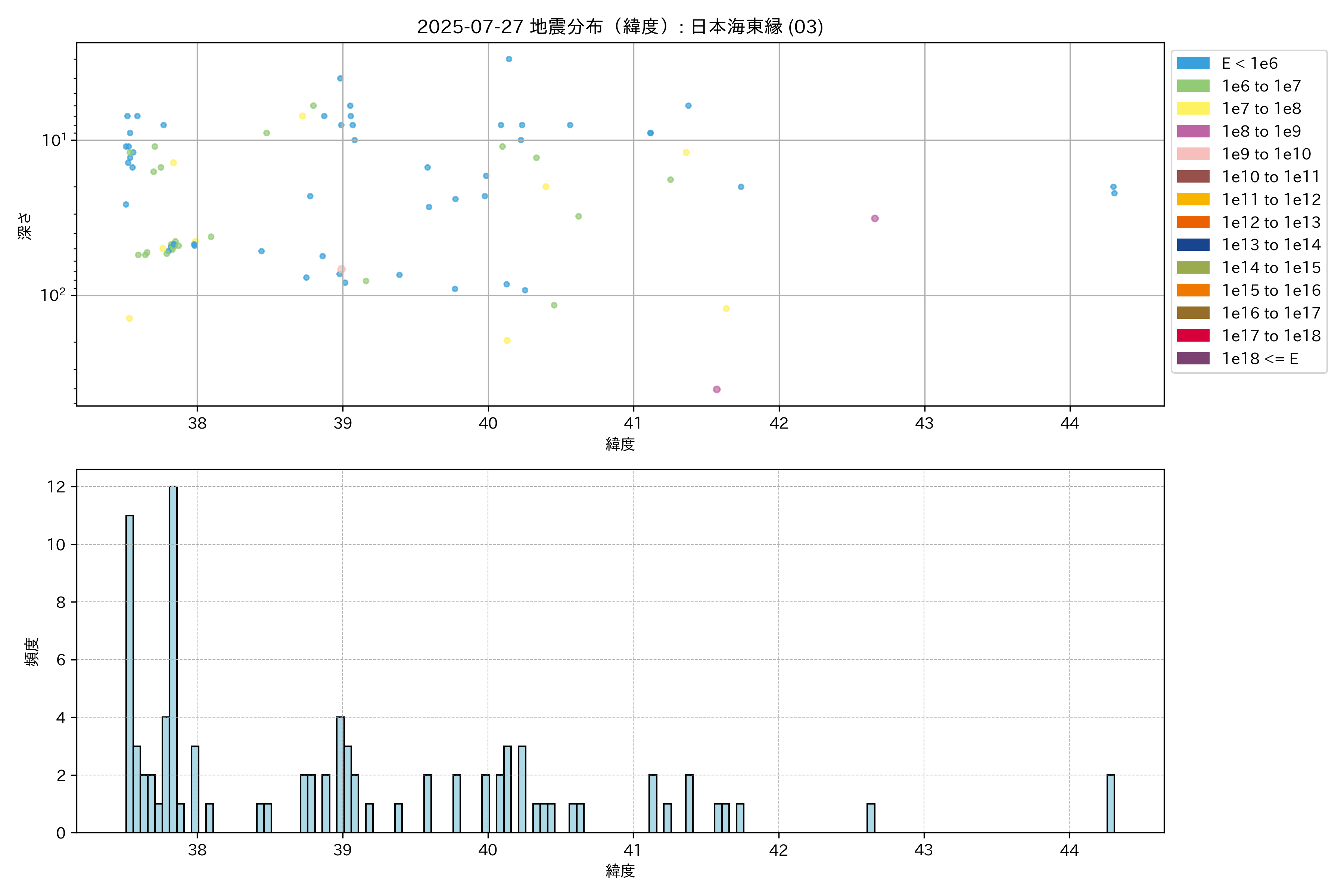Click the 頻度 y-axis label on histogram
This screenshot has height=896, width=1344.
[x=32, y=651]
